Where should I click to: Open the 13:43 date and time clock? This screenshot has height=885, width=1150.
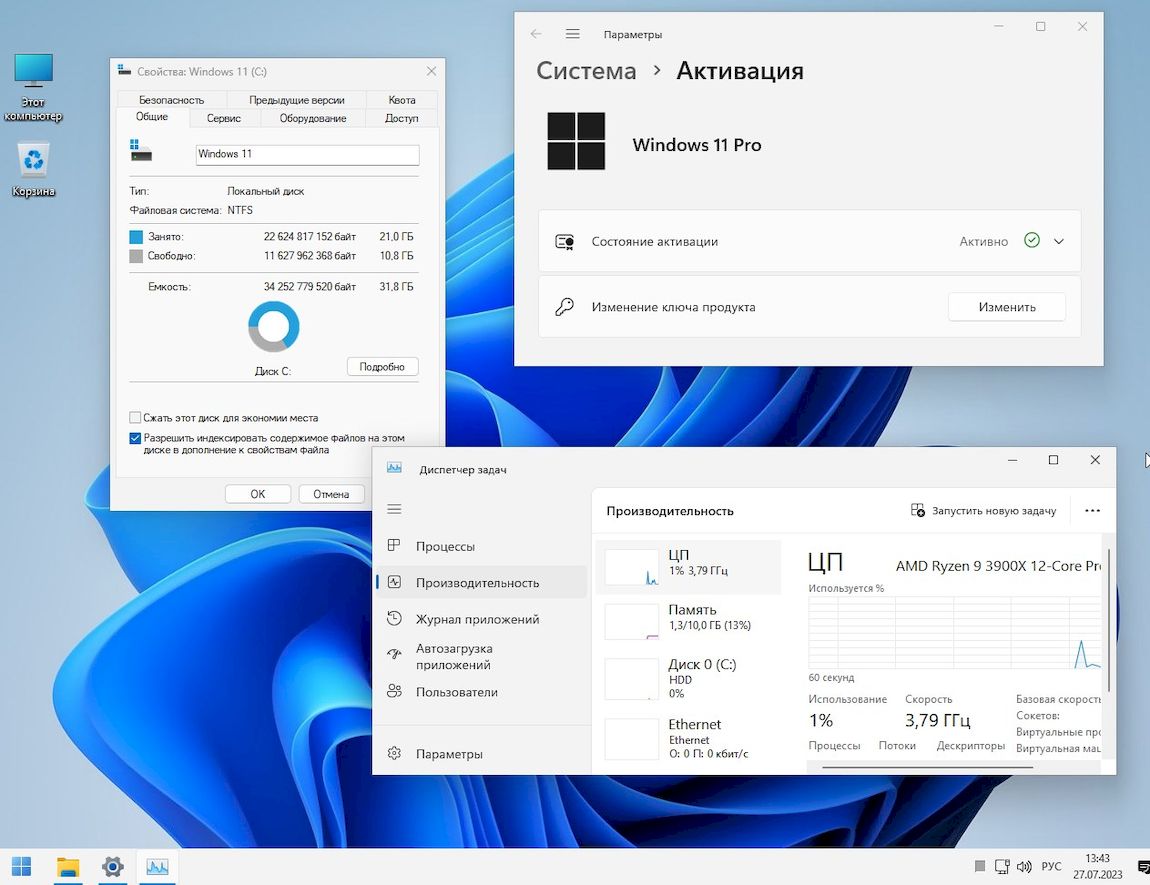pyautogui.click(x=1097, y=866)
